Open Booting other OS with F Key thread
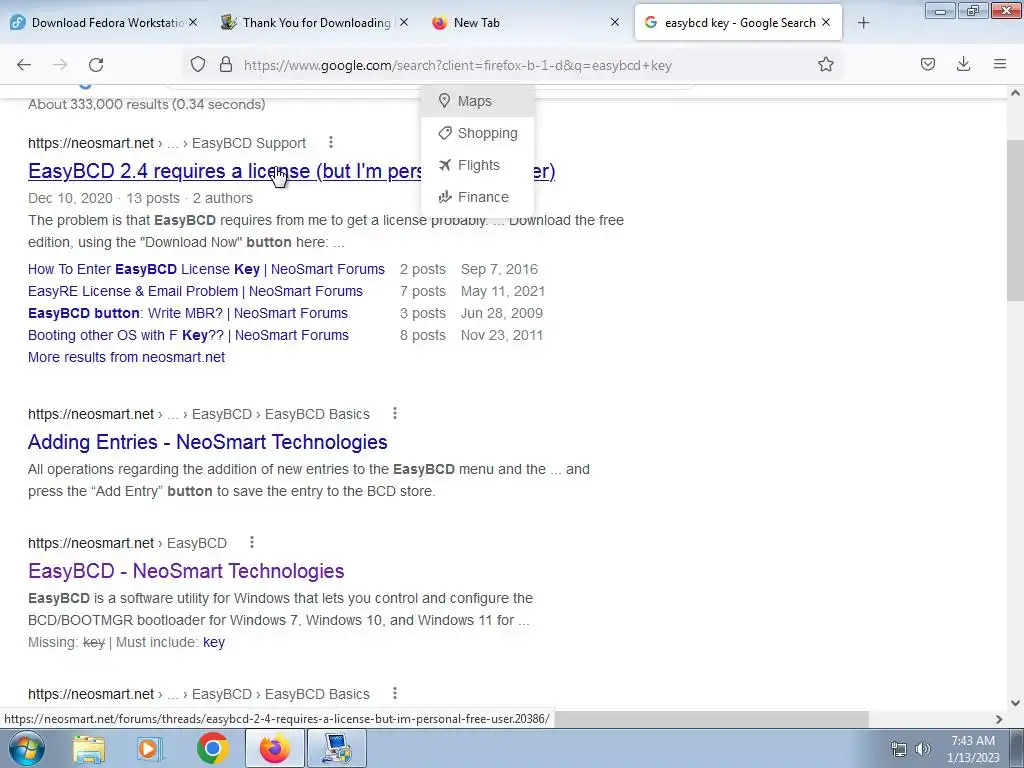1024x768 pixels. click(x=188, y=335)
